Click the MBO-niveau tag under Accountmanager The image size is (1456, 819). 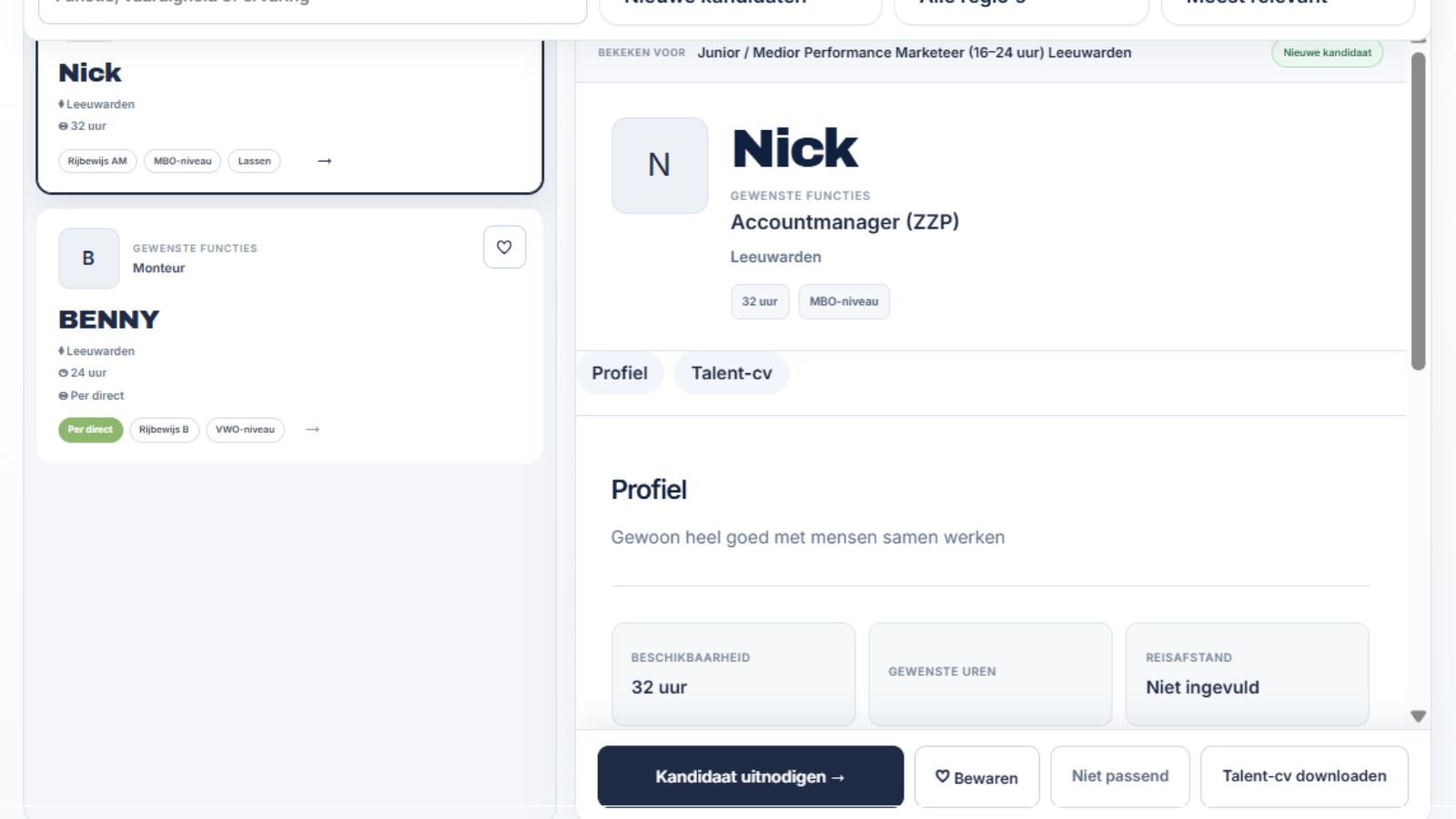(844, 301)
